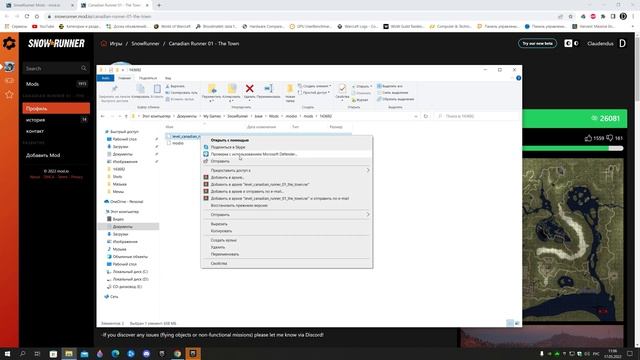Click the Properties checkmark icon in ribbon
This screenshot has height=360, width=640.
pos(342,89)
